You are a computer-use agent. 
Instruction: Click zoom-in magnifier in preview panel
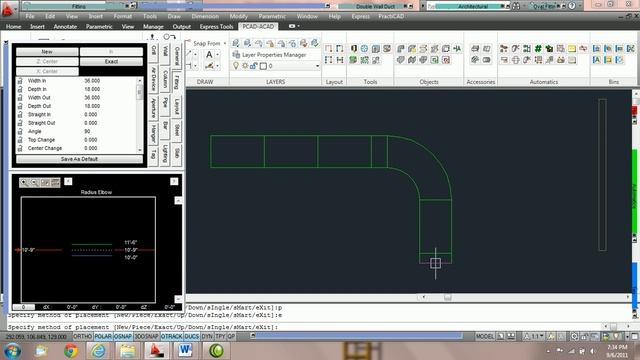pyautogui.click(x=24, y=182)
